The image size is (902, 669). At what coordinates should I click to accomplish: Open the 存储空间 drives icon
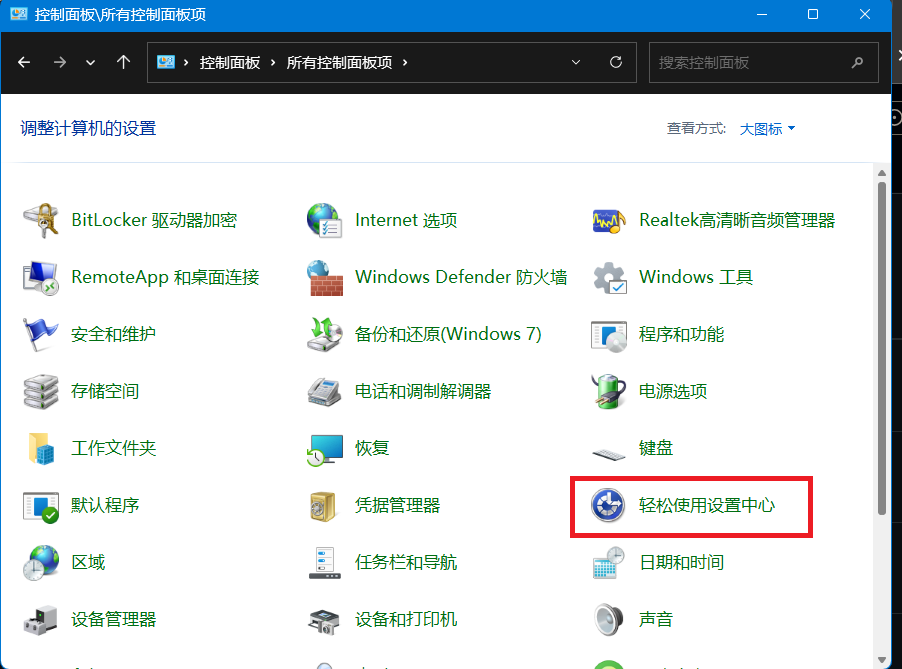pos(41,392)
